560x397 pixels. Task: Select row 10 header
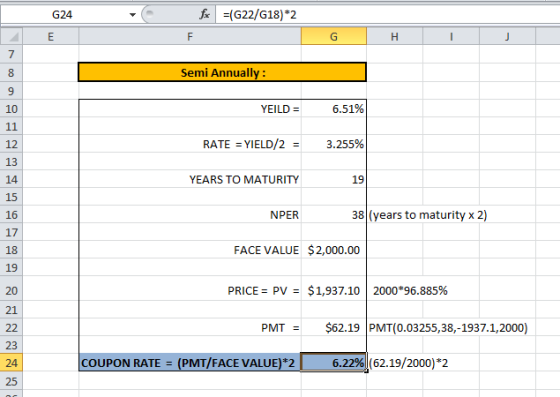point(11,109)
